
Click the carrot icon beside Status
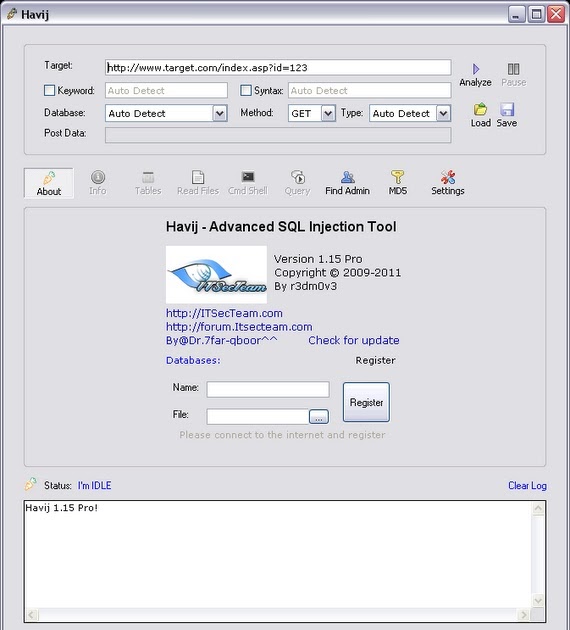pyautogui.click(x=31, y=484)
